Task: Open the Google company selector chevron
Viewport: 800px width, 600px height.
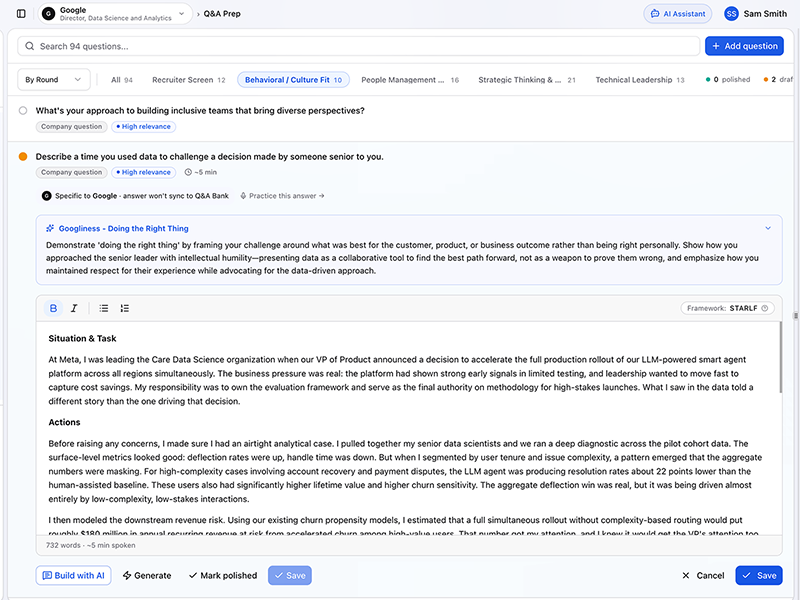Action: pos(181,14)
